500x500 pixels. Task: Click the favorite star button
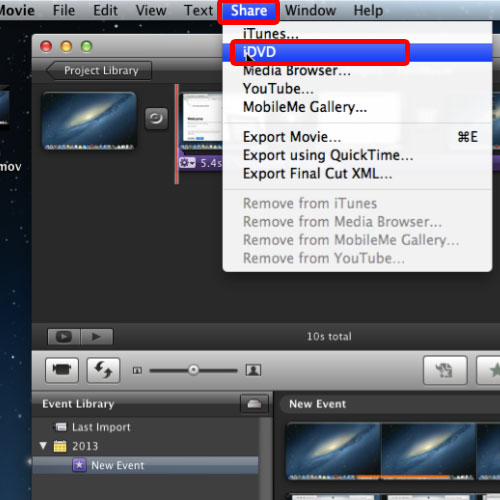(x=489, y=370)
